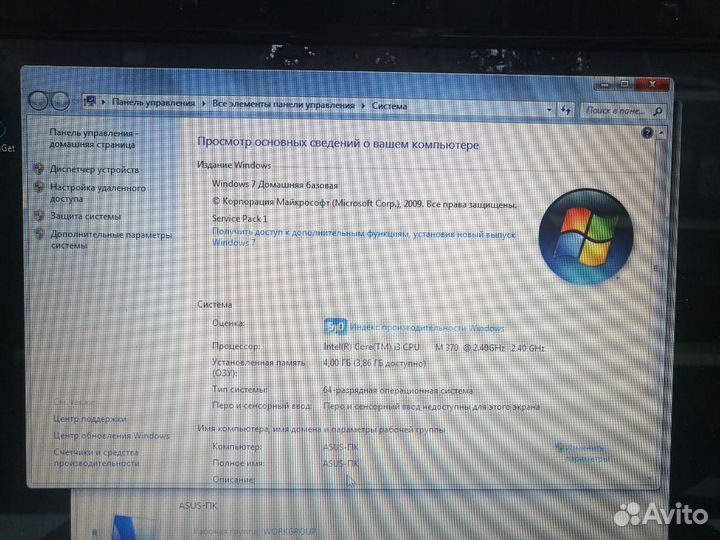The image size is (720, 540).
Task: Minimize the System window
Action: click(605, 84)
